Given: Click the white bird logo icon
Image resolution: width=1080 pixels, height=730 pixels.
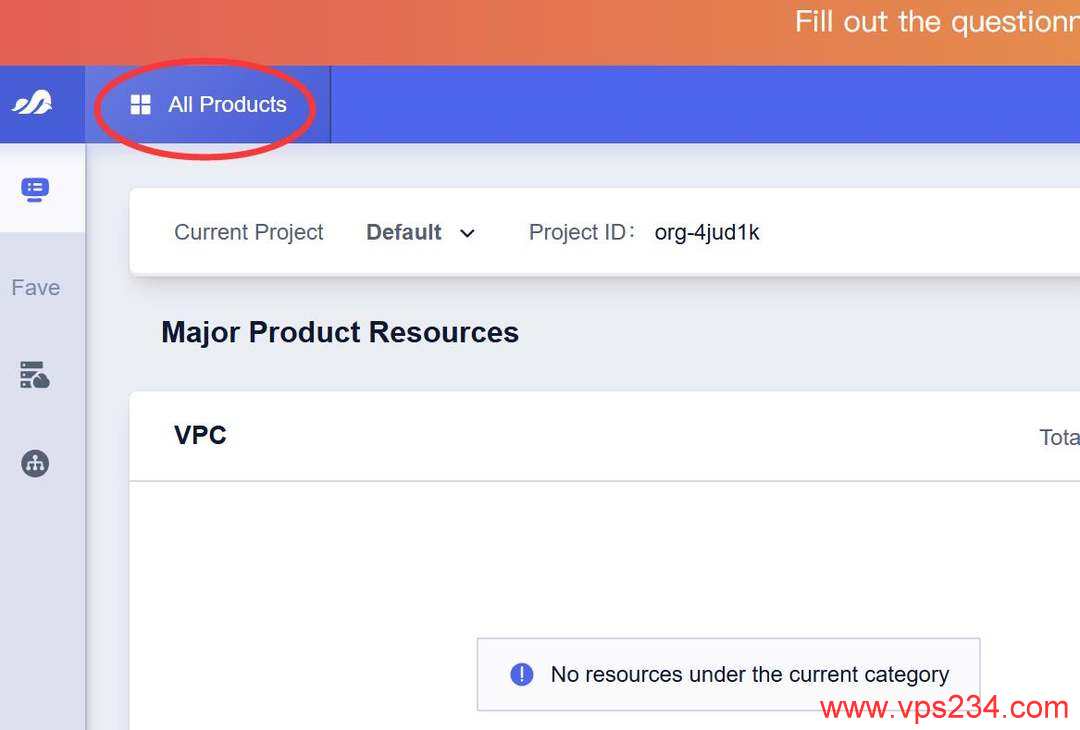Looking at the screenshot, I should tap(32, 103).
